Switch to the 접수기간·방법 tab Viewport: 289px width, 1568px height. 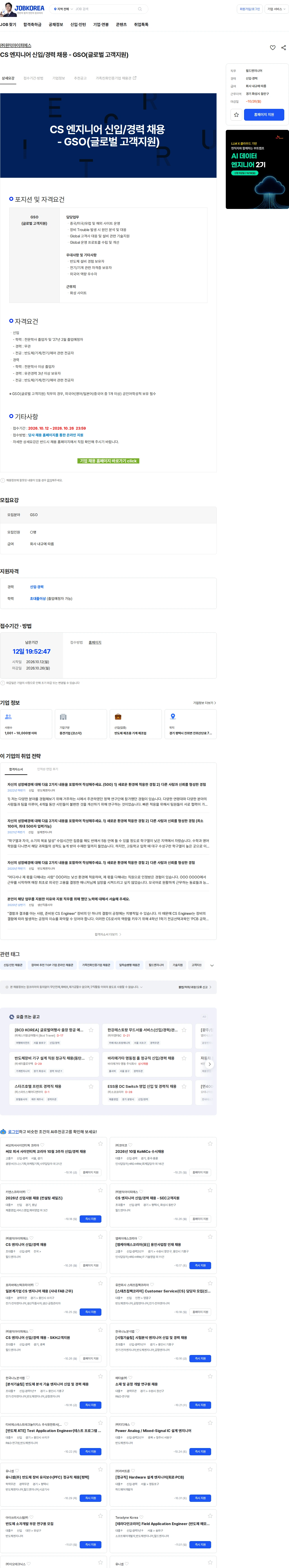[x=33, y=78]
